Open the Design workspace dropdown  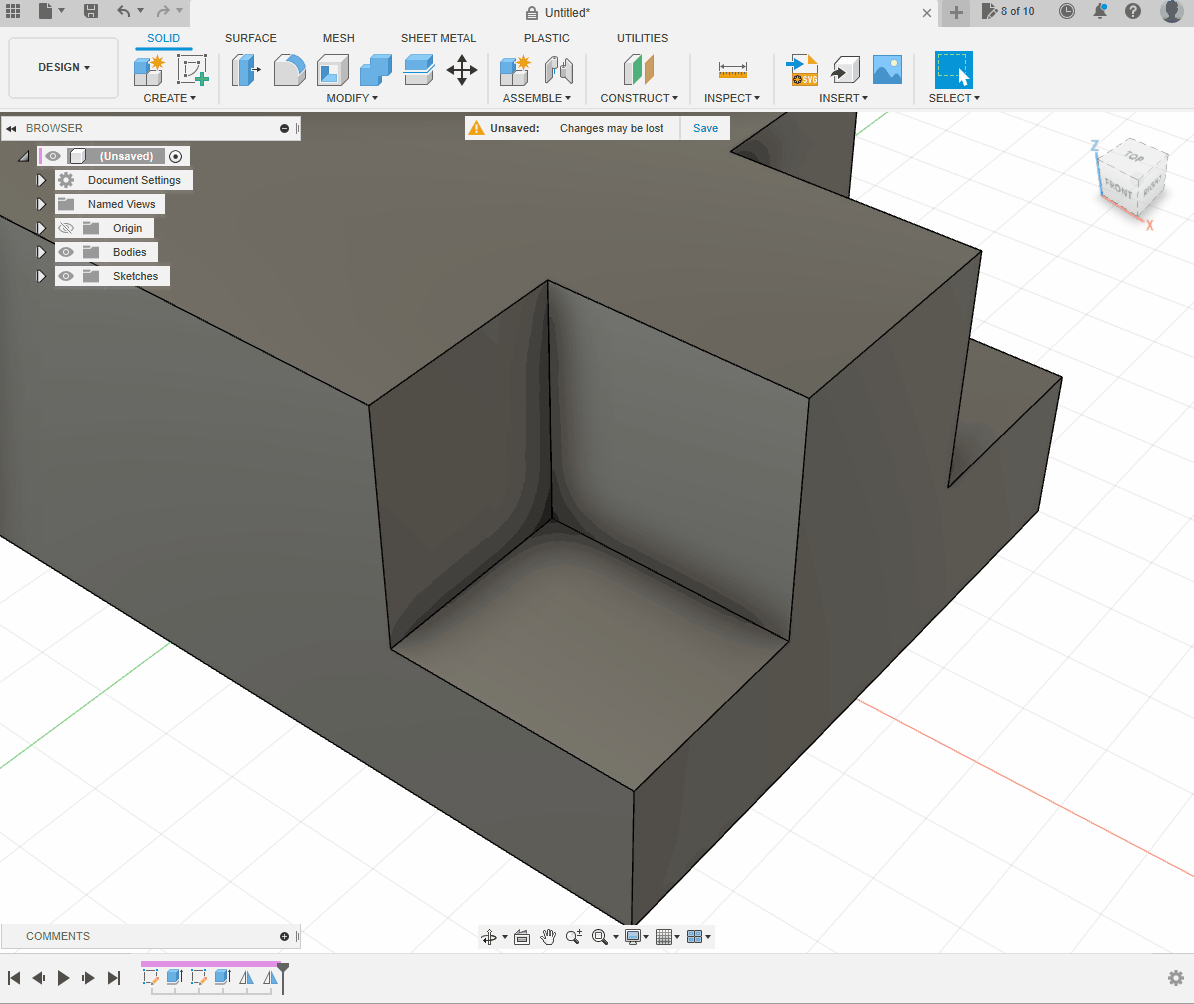[x=63, y=68]
